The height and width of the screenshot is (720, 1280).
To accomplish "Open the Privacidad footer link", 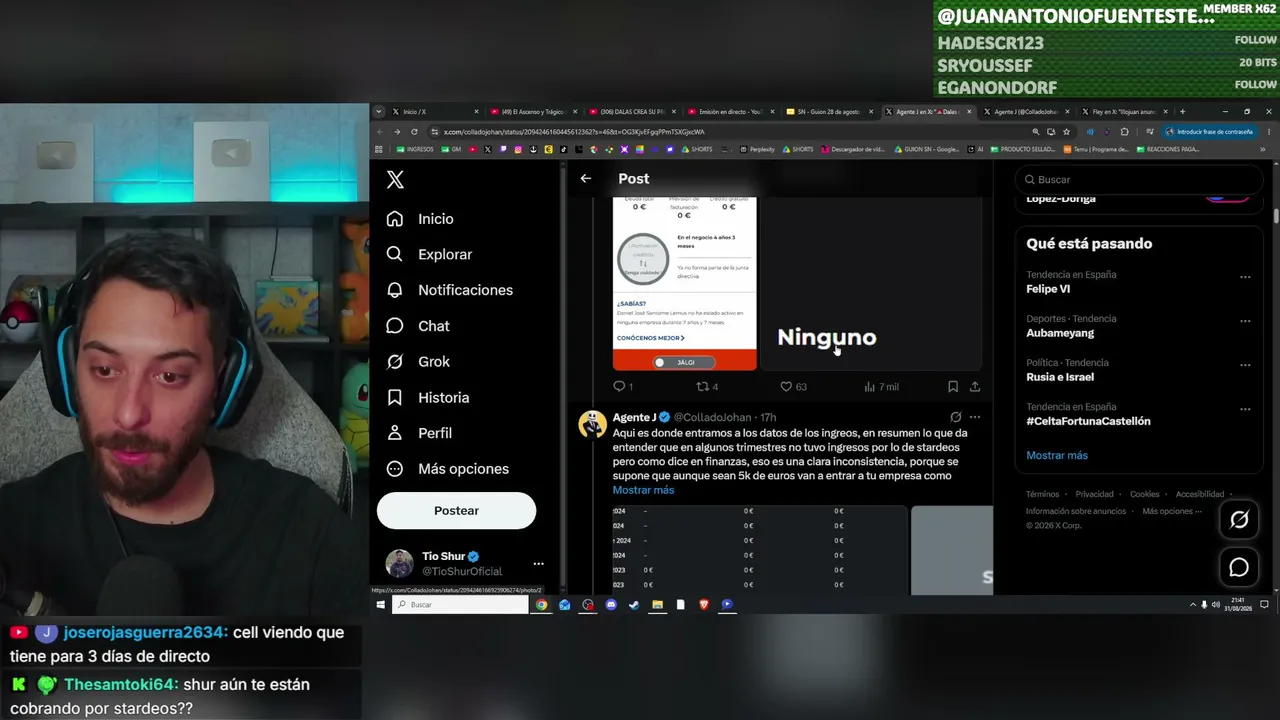I will point(1094,494).
